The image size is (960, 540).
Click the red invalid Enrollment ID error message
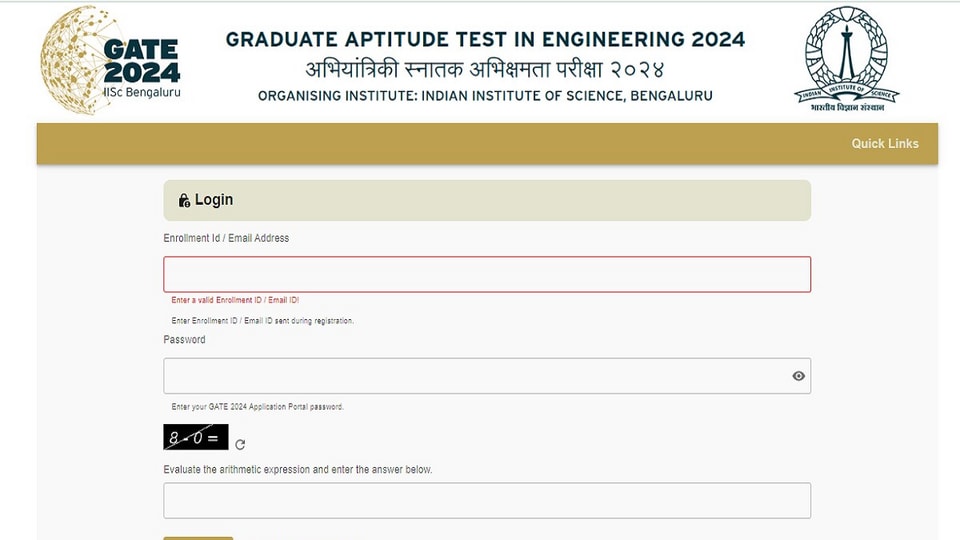[x=235, y=300]
